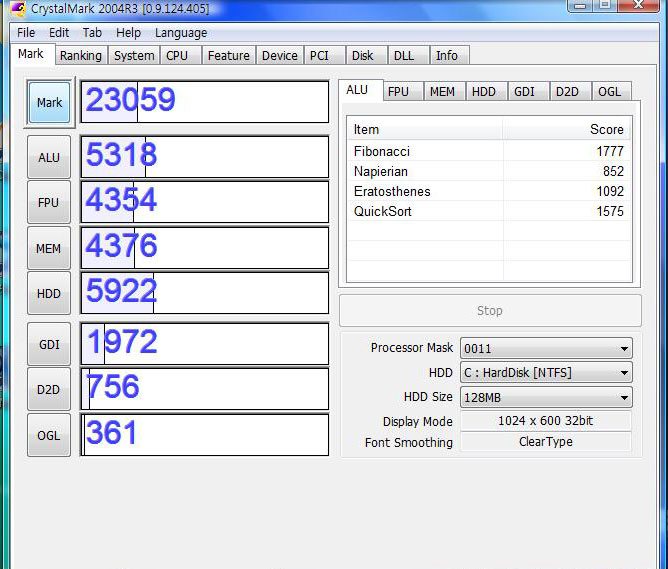Click the Font Smoothing ClearType field
This screenshot has height=569, width=668.
click(x=546, y=442)
